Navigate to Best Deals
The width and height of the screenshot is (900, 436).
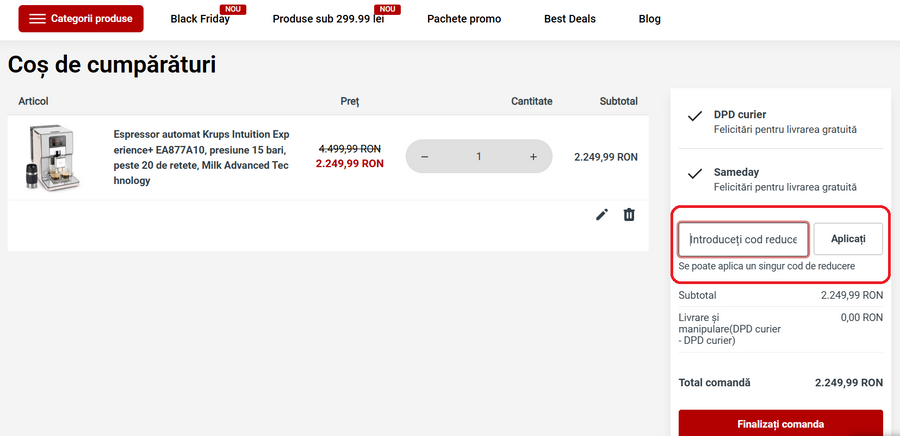569,19
